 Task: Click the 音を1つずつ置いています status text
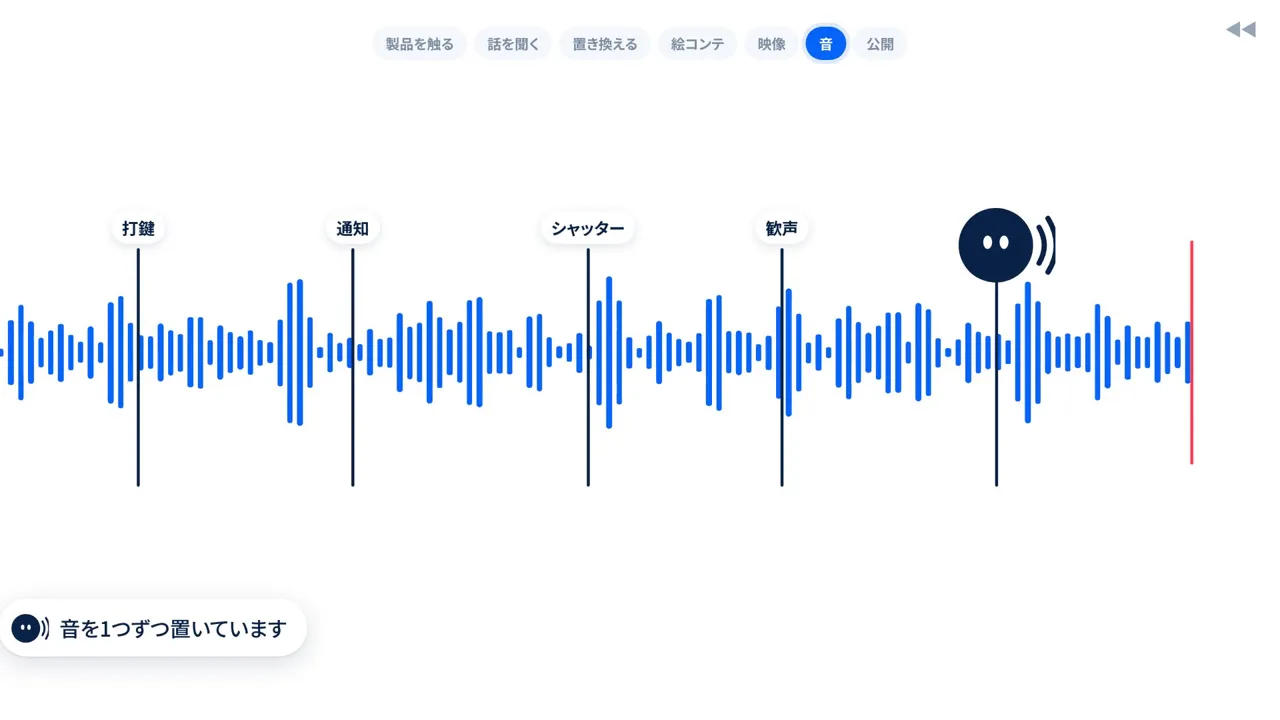173,628
